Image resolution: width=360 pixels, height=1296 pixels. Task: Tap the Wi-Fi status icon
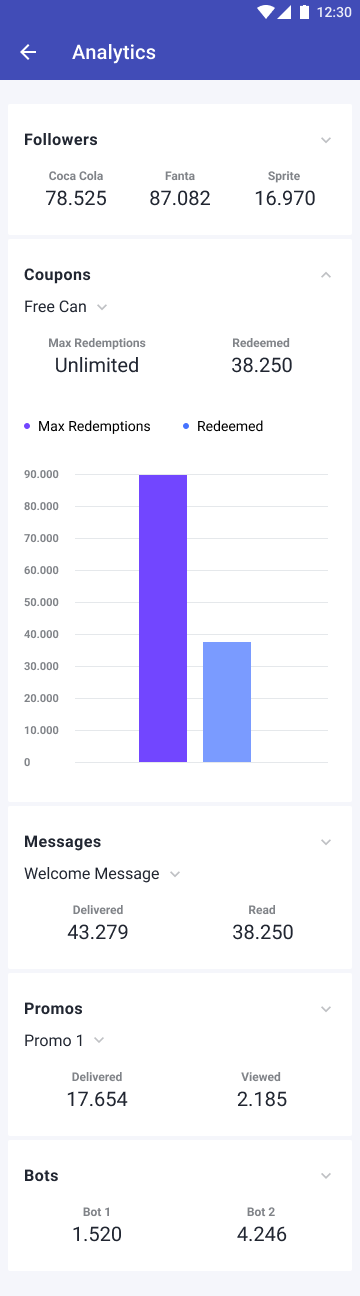click(x=266, y=12)
